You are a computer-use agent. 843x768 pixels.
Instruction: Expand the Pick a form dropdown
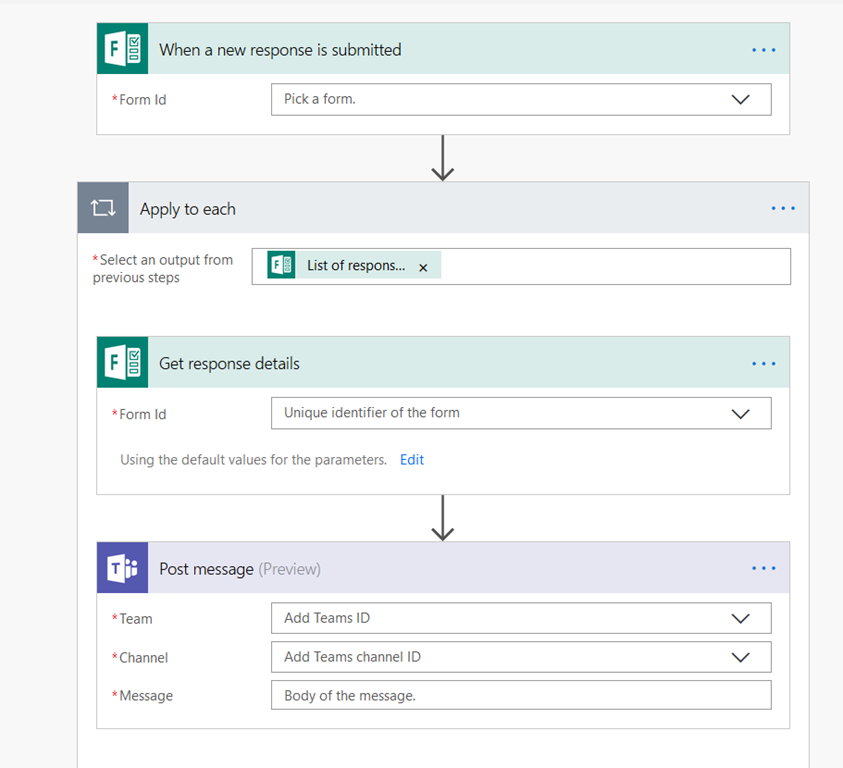point(740,99)
